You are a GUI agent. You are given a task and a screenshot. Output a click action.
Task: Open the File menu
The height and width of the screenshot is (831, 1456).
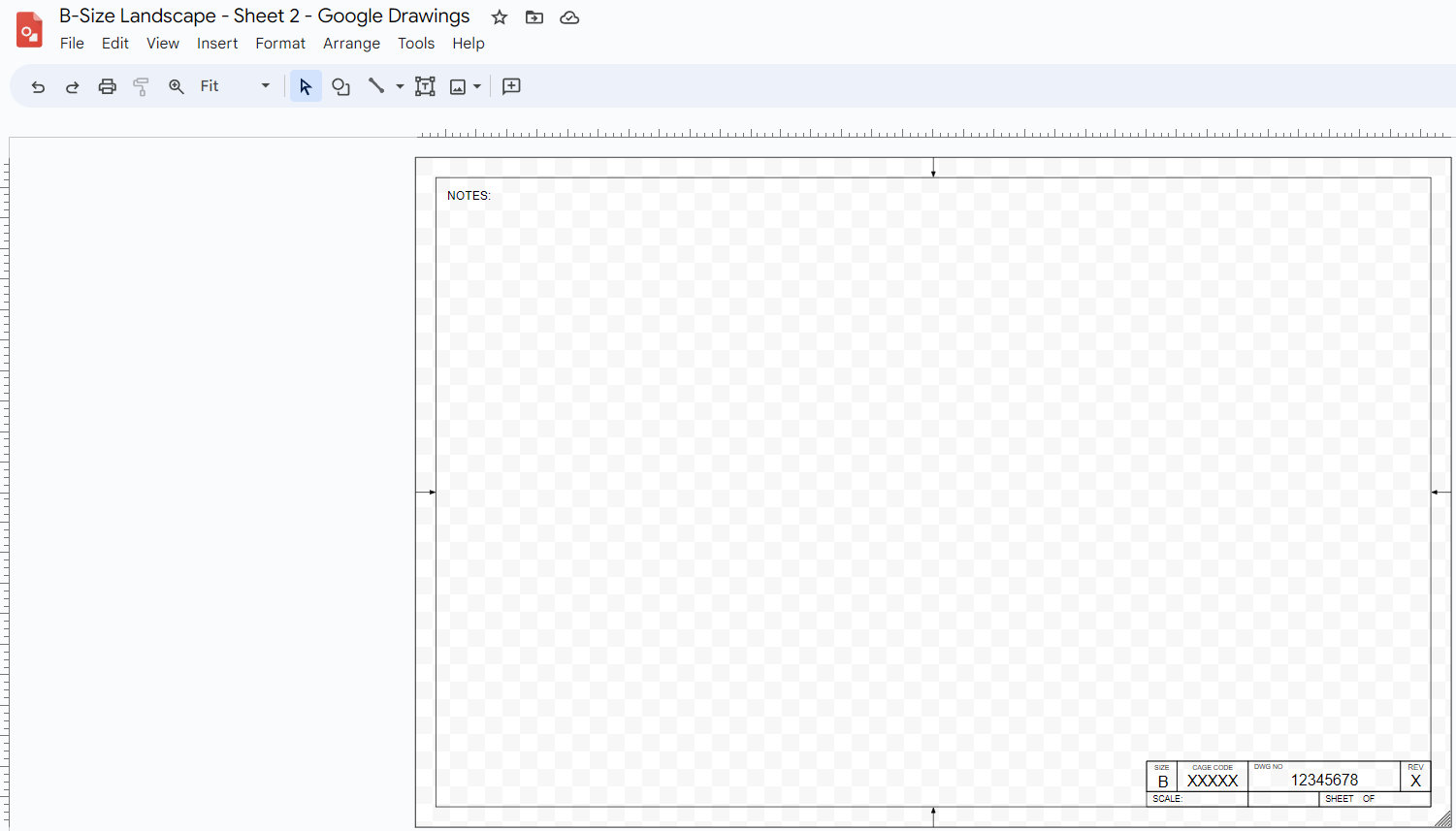[72, 44]
